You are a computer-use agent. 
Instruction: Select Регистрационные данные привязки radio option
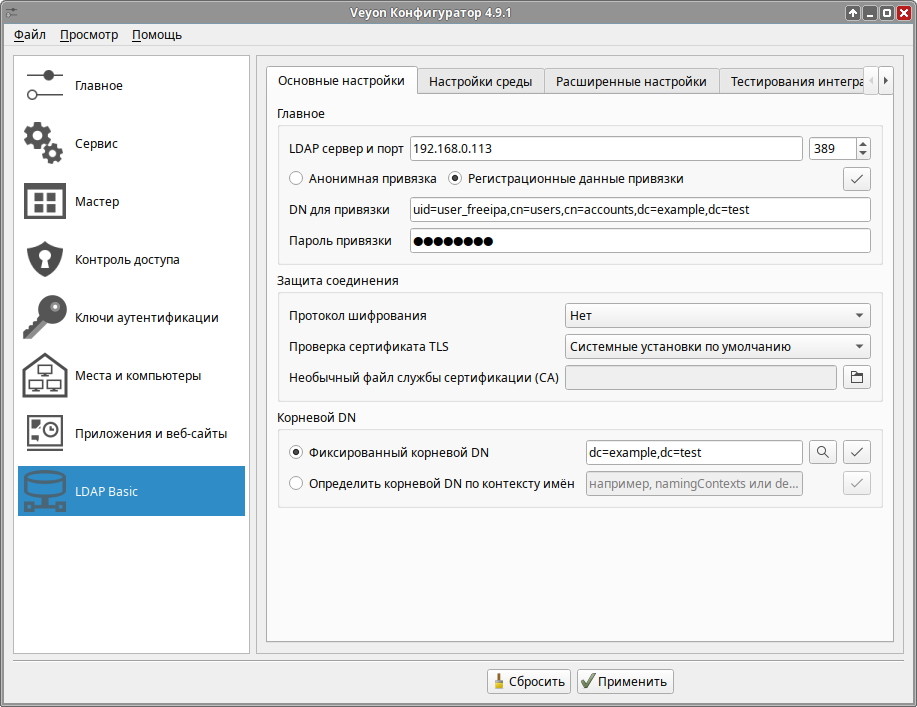(x=566, y=178)
